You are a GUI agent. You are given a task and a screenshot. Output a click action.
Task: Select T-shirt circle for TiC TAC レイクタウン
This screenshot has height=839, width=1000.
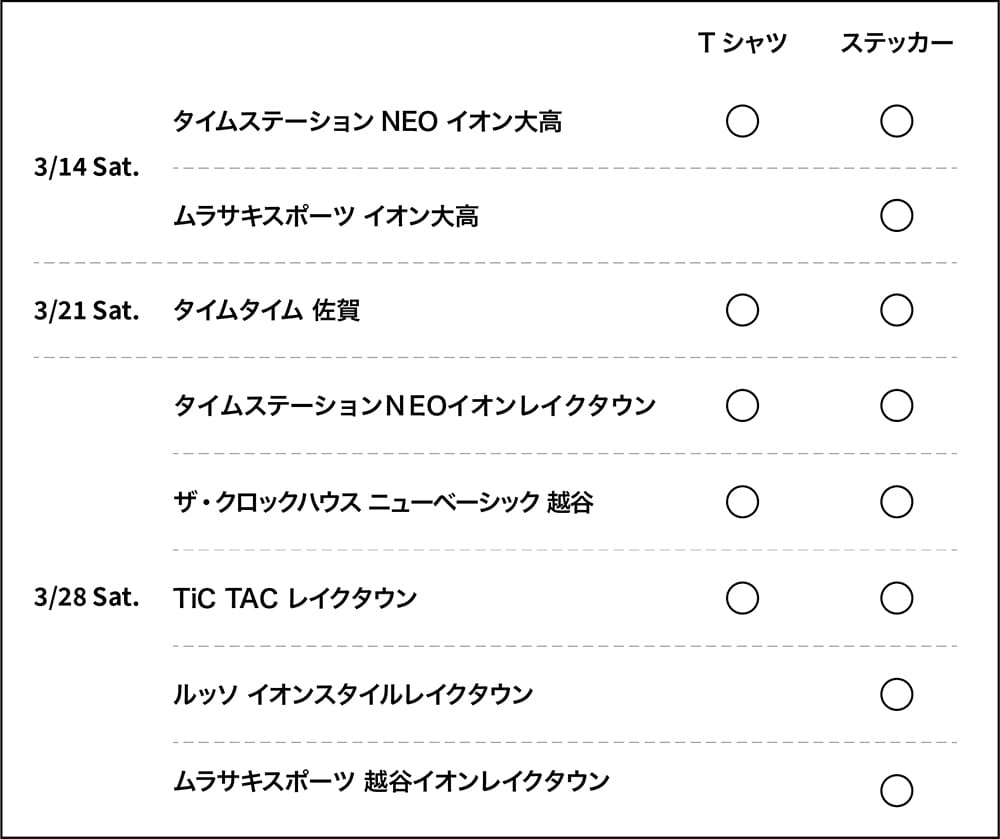point(742,598)
